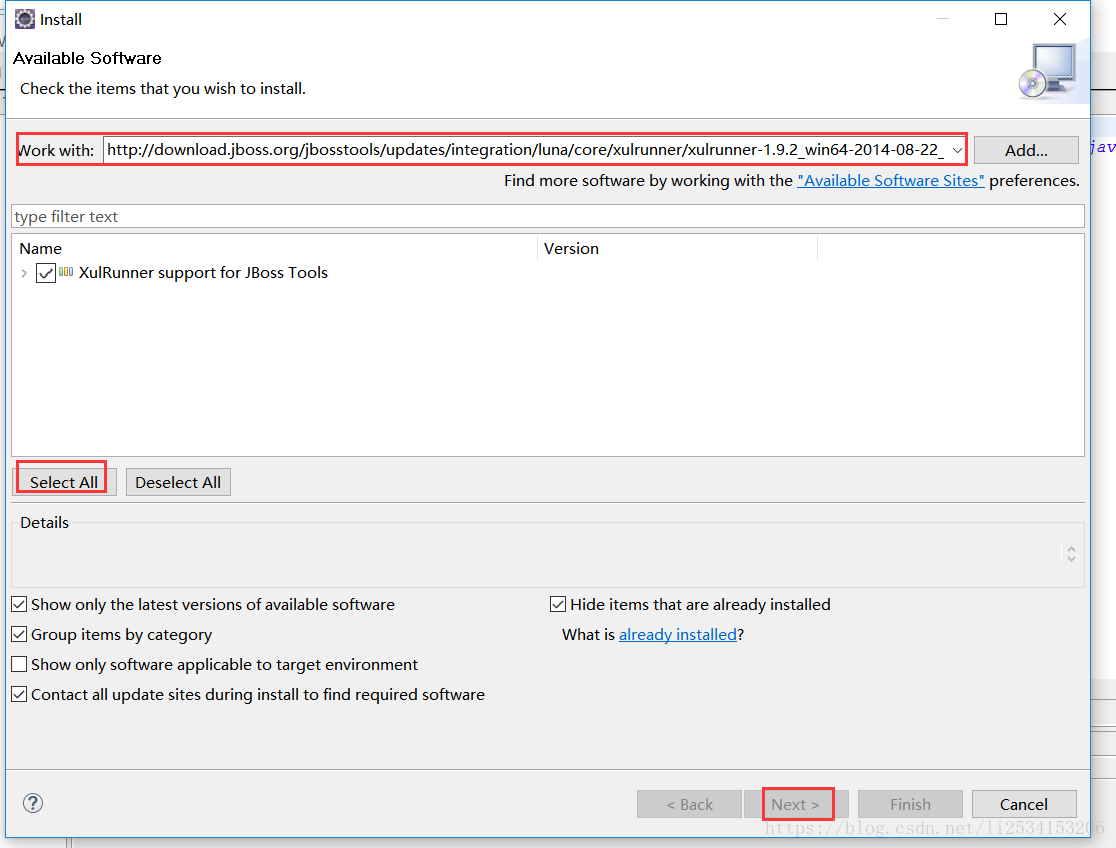Toggle XulRunner support for JBoss Tools checkbox
The image size is (1116, 848).
[46, 273]
